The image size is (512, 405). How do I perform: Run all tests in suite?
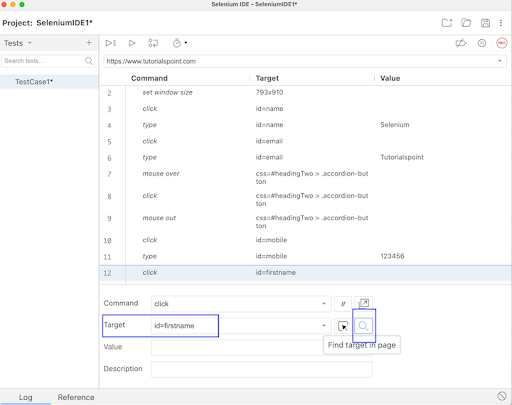[x=111, y=43]
